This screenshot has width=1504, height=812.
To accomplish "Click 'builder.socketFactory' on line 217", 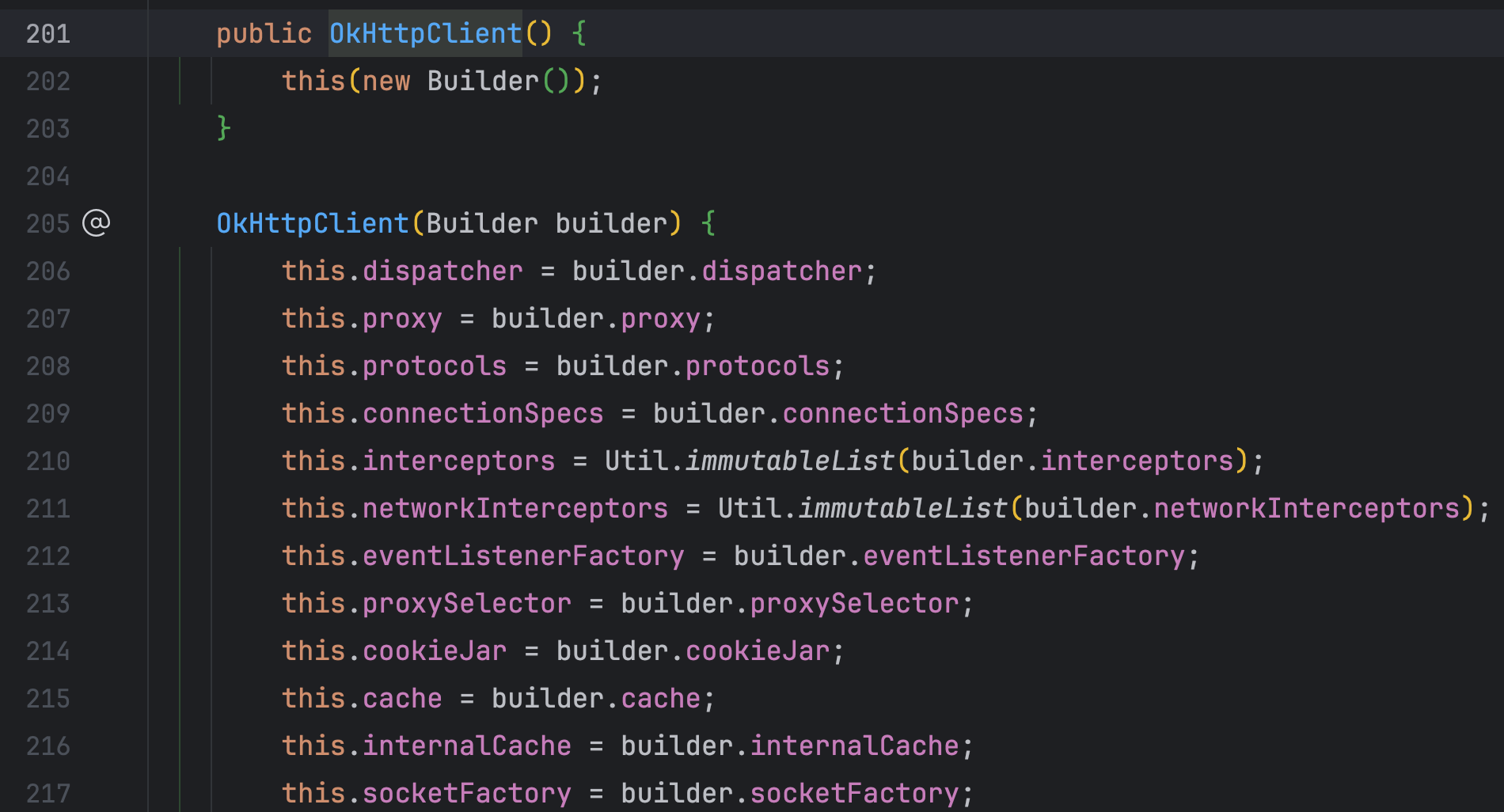I will pos(790,793).
